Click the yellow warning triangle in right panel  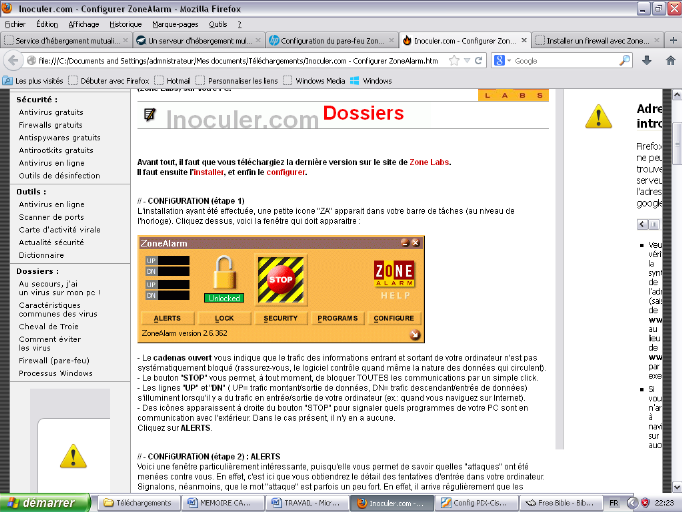pos(598,117)
